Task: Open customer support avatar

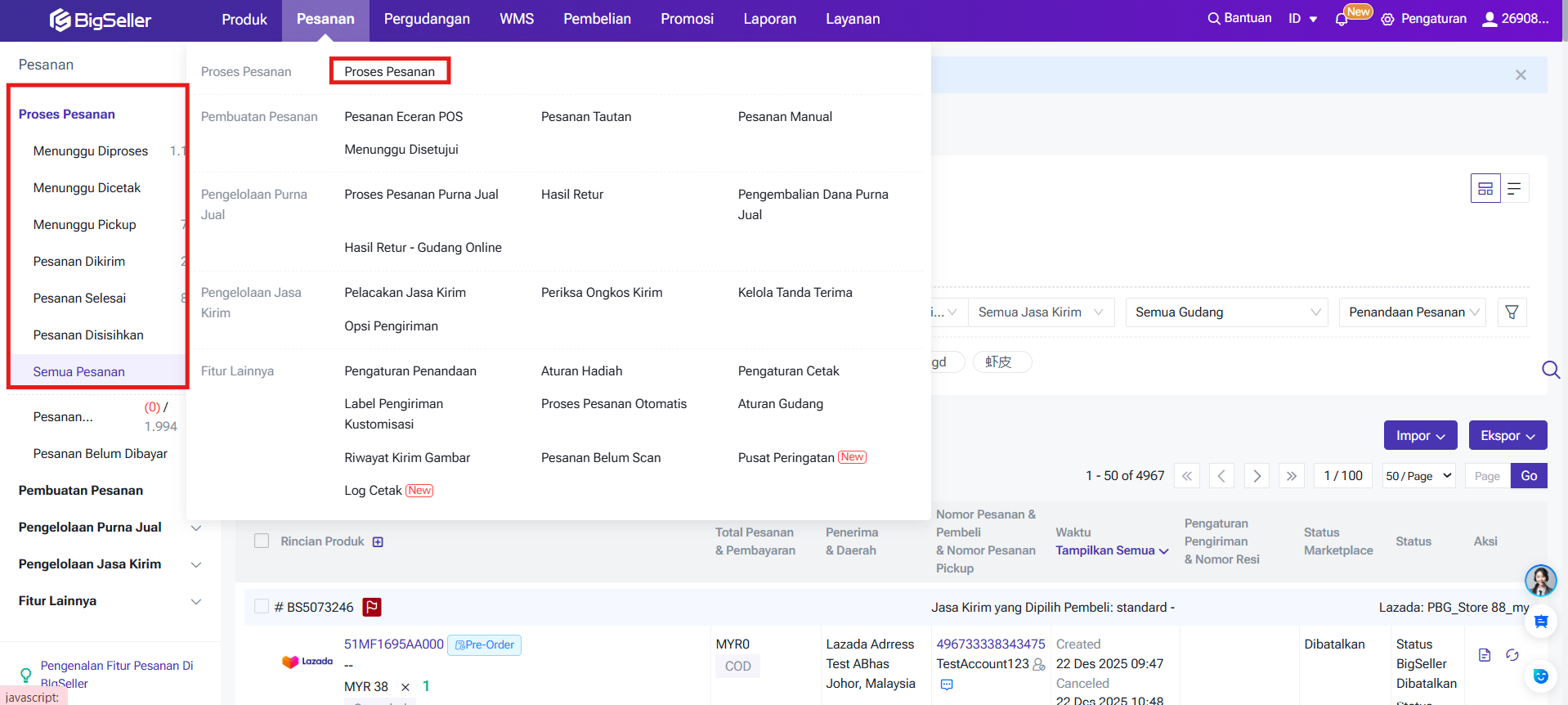Action: point(1540,581)
